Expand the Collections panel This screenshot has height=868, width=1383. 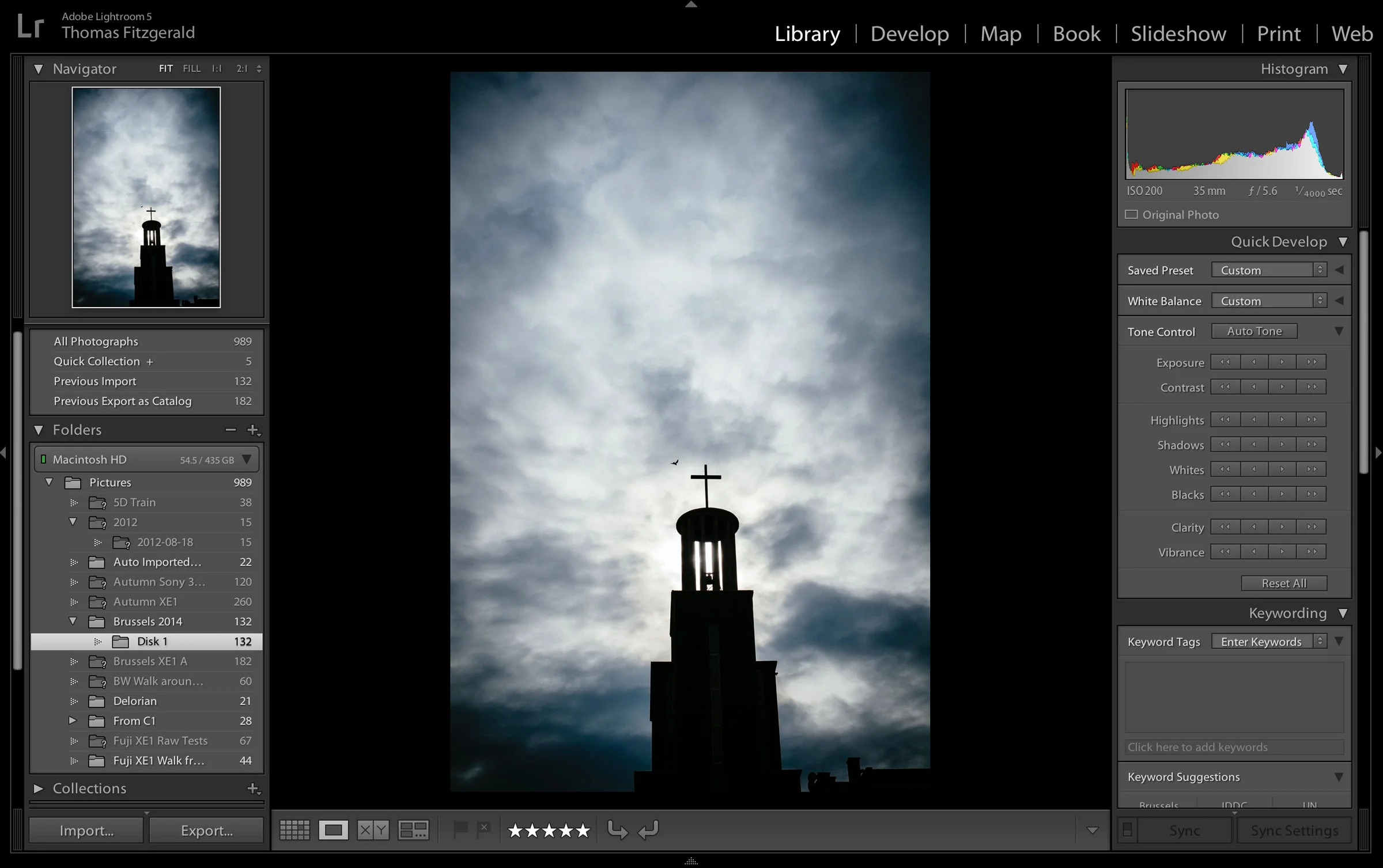(38, 788)
